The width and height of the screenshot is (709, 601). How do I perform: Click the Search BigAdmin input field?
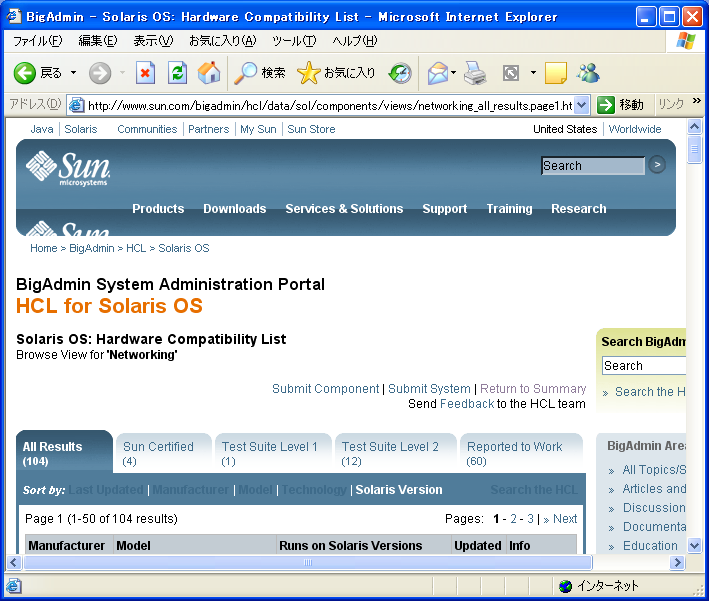click(x=644, y=365)
